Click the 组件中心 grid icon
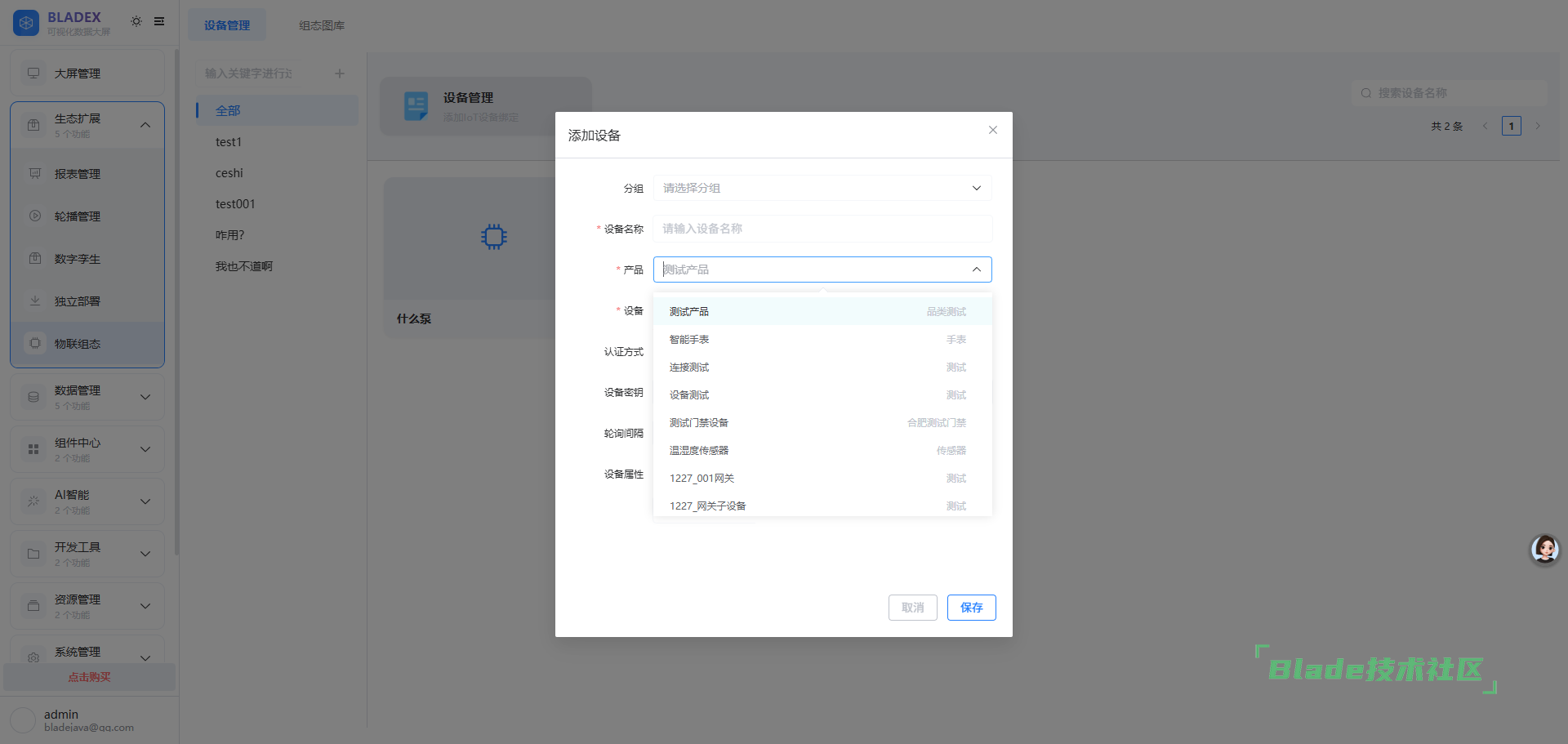Image resolution: width=1568 pixels, height=744 pixels. pos(33,449)
